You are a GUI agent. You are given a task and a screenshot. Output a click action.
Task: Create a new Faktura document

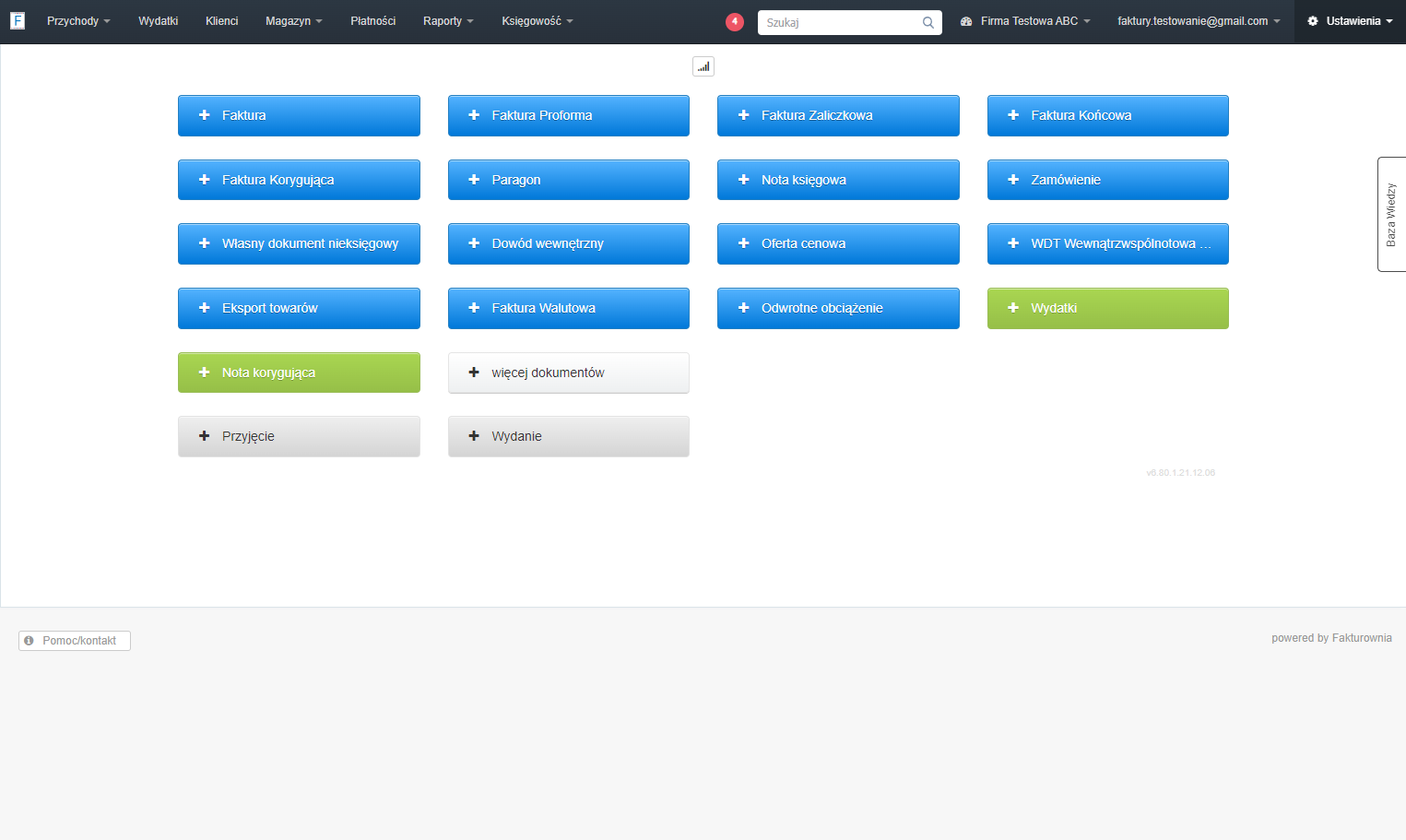[299, 115]
